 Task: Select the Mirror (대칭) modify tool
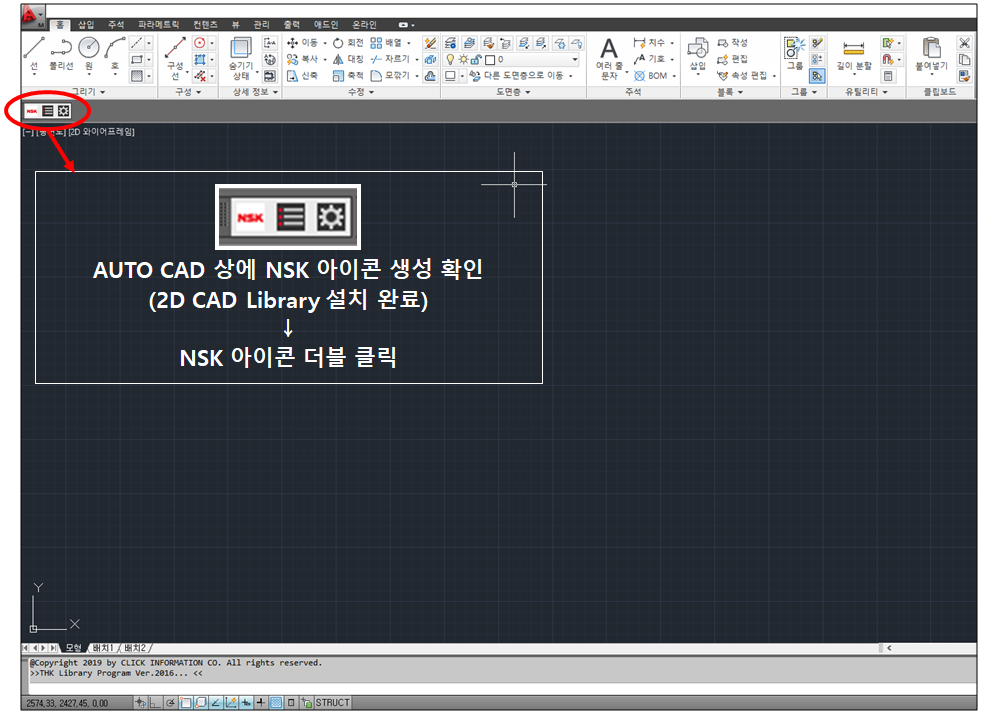[353, 59]
